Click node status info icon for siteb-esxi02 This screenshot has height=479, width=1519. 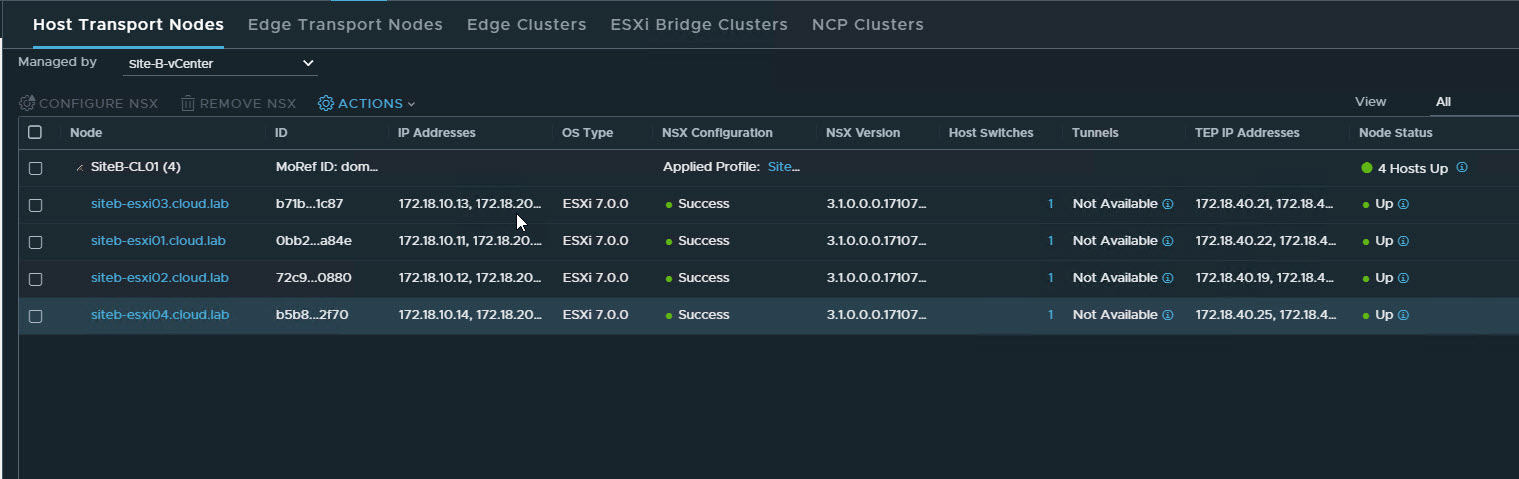click(1403, 278)
